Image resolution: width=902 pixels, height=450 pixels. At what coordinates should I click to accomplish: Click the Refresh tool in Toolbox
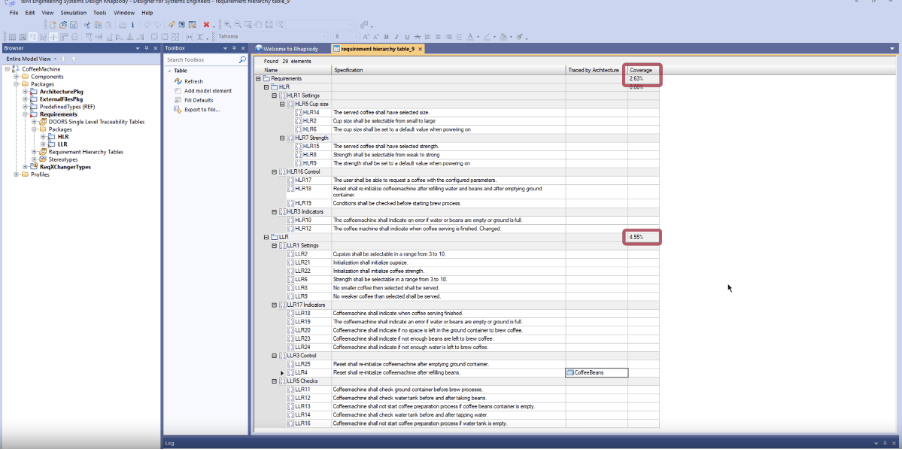tap(194, 82)
